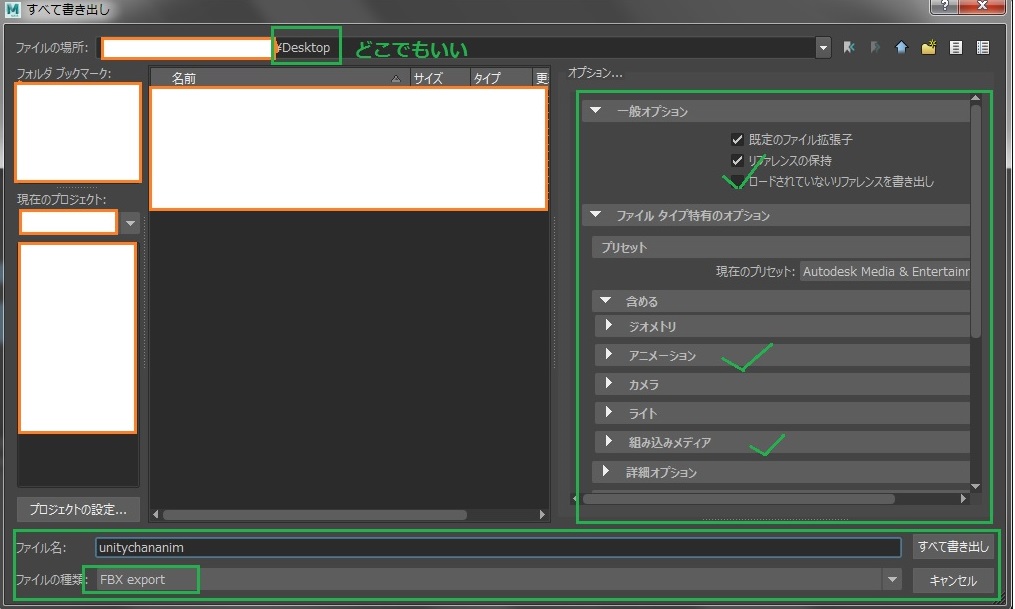This screenshot has height=609, width=1015.
Task: Switch file browser to list view
Action: point(956,47)
